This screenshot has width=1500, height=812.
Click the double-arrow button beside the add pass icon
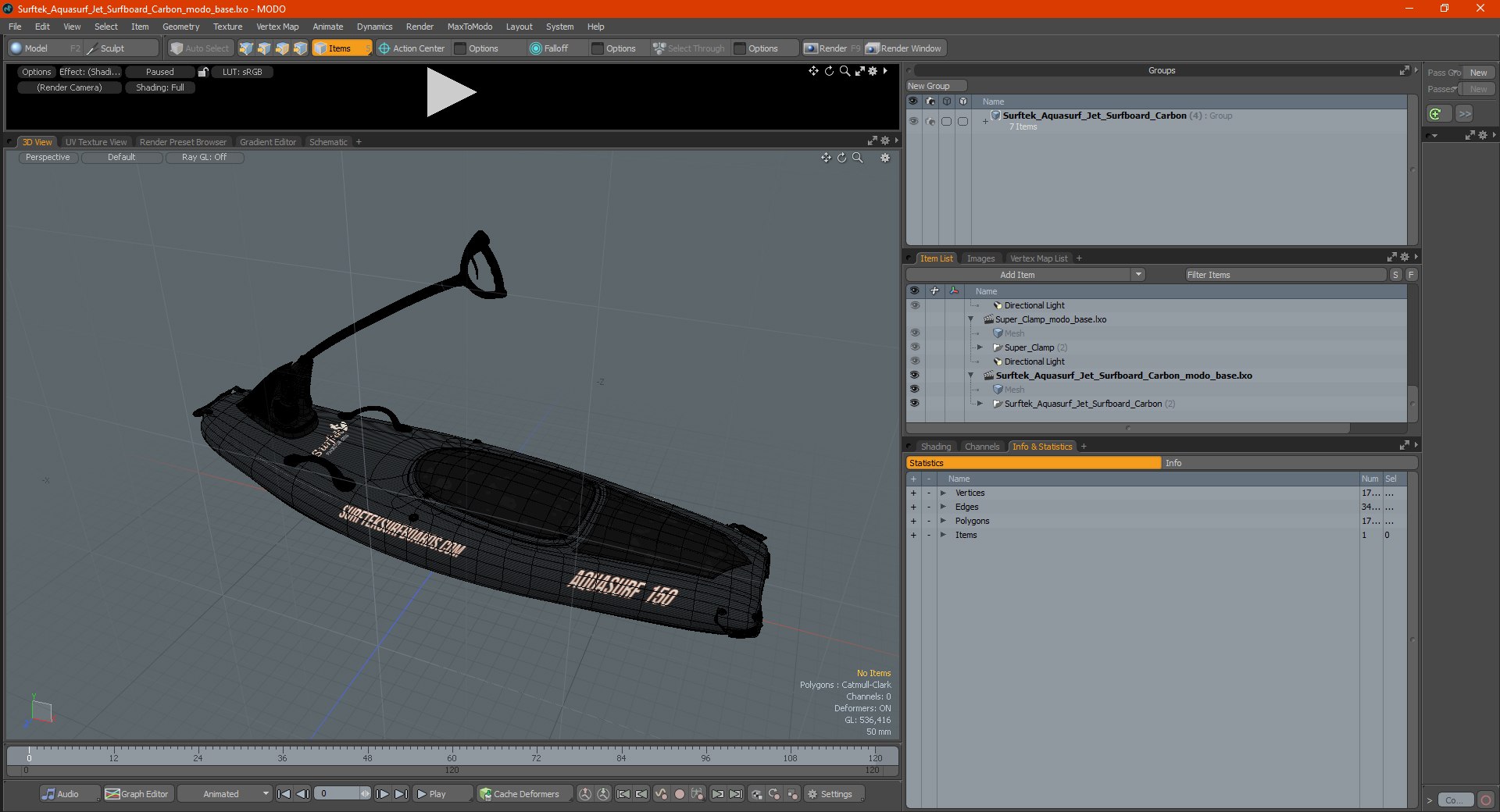click(x=1465, y=114)
